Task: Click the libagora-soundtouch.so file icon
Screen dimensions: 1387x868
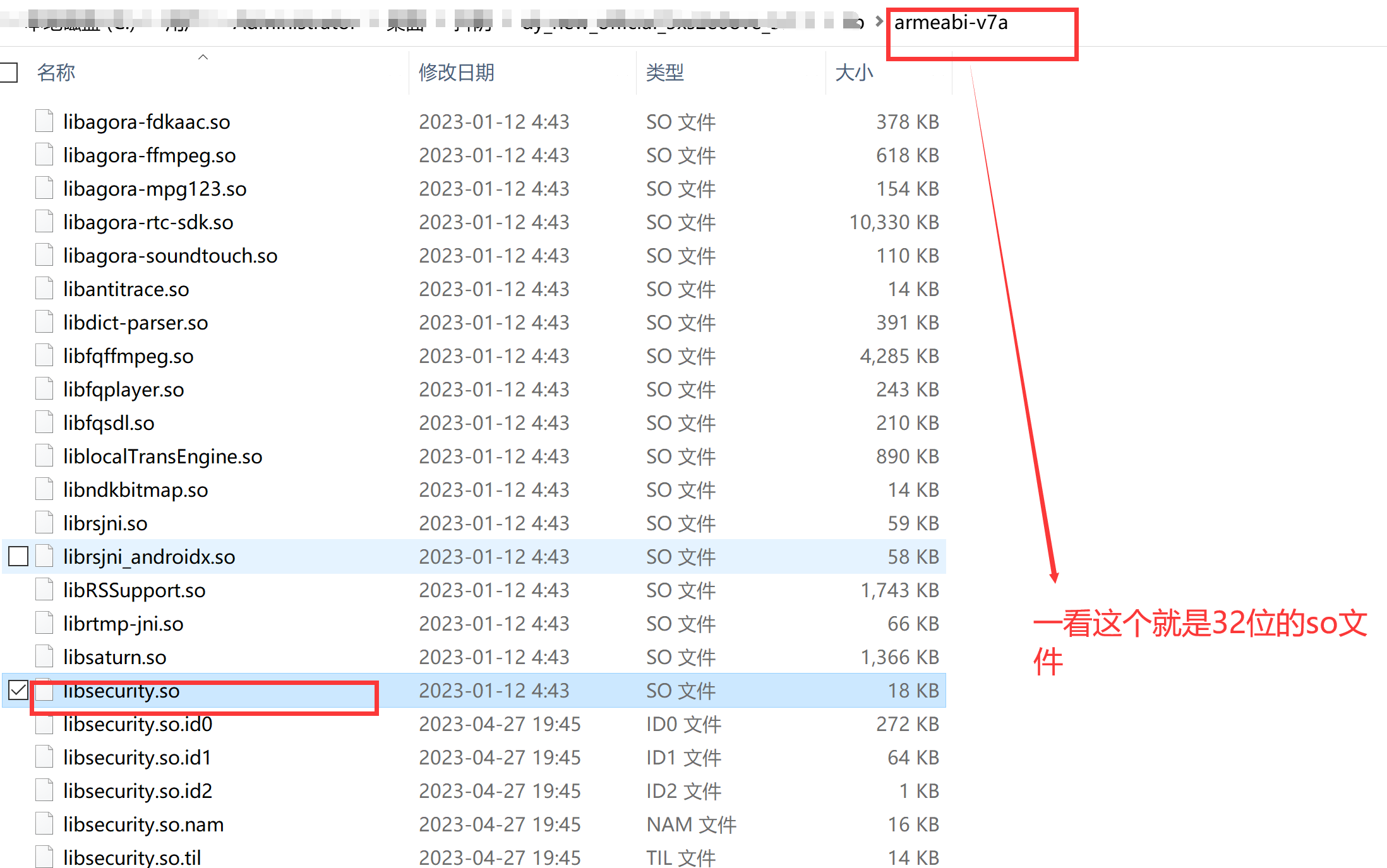Action: point(44,255)
